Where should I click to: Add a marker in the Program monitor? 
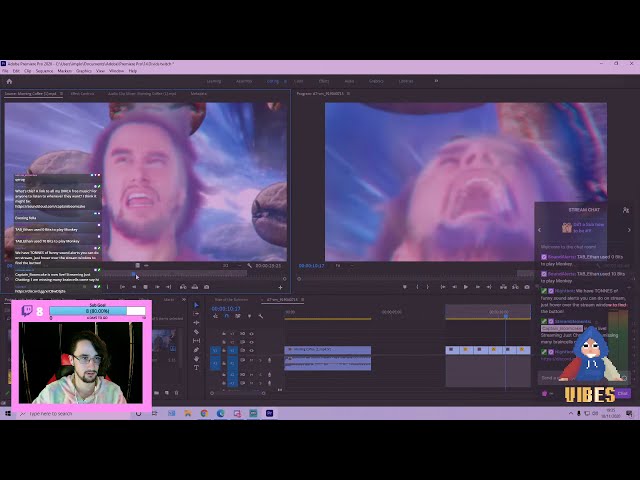click(x=404, y=287)
